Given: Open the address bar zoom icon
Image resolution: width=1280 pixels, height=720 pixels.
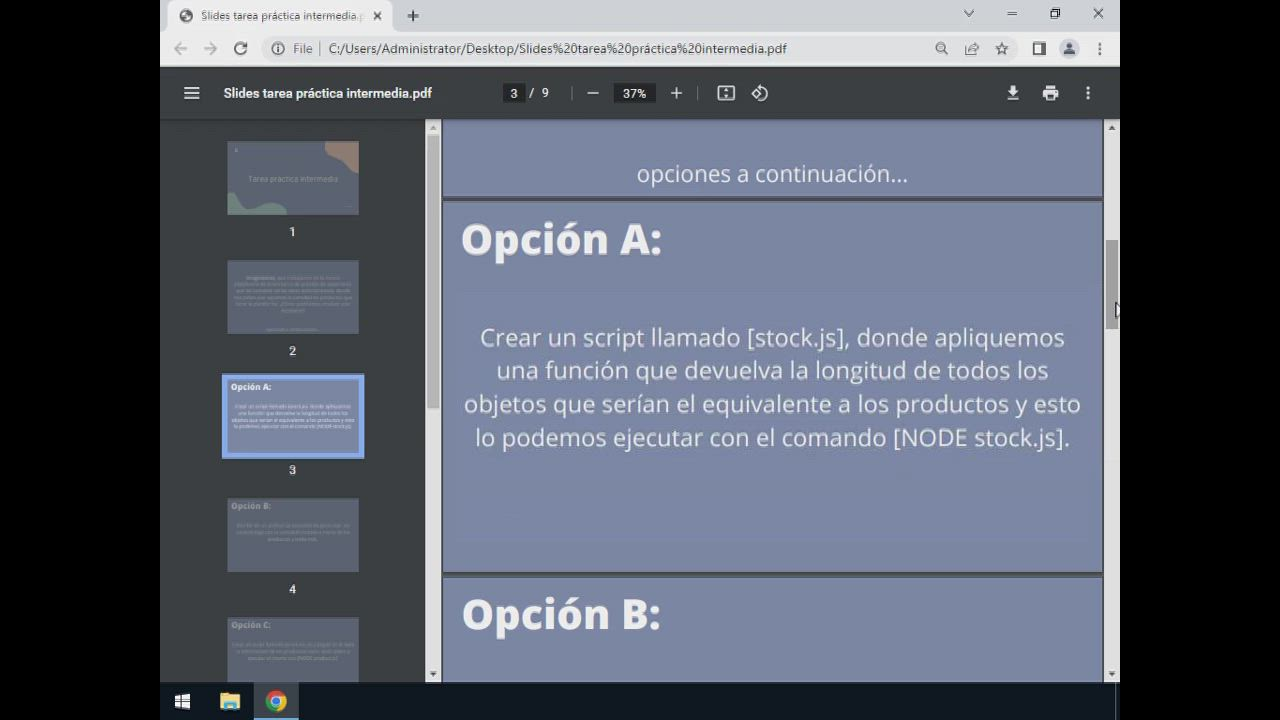Looking at the screenshot, I should point(941,48).
